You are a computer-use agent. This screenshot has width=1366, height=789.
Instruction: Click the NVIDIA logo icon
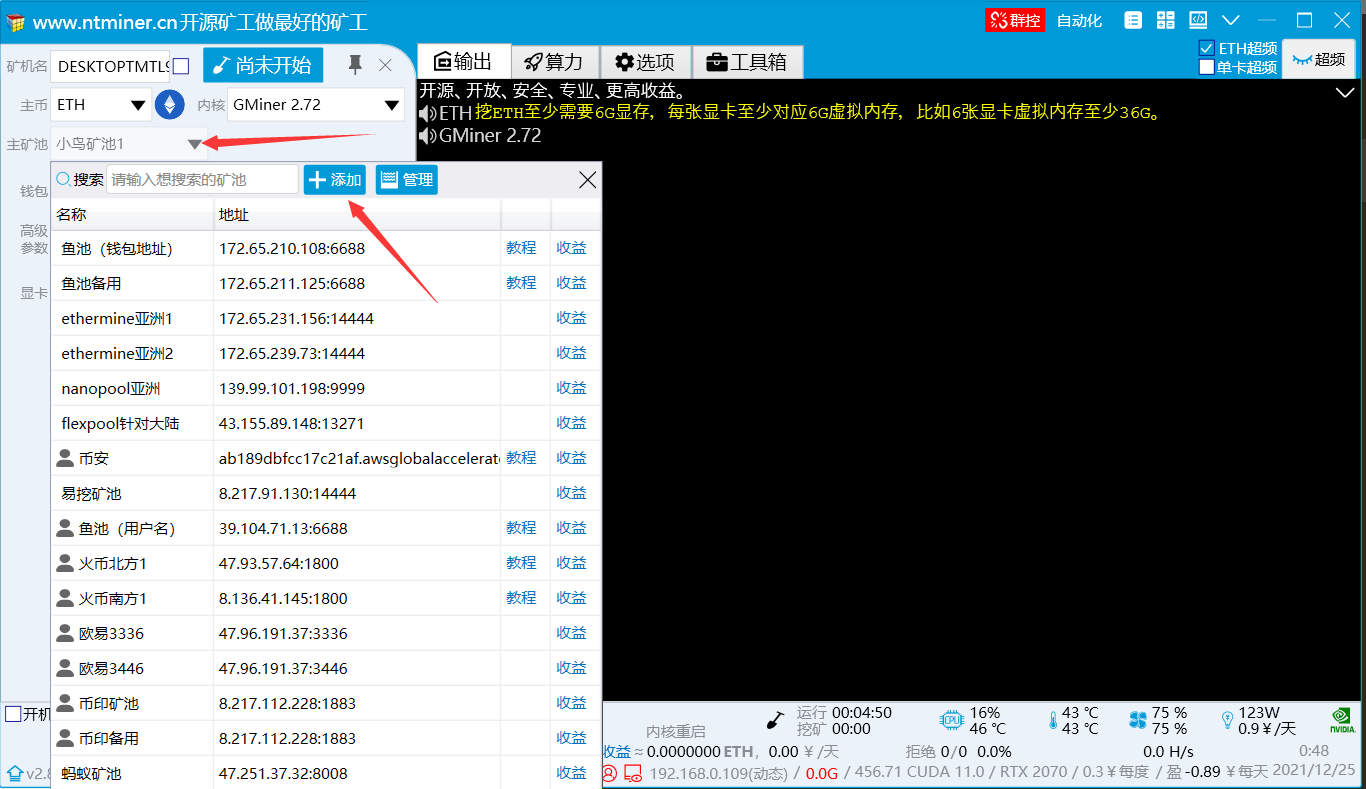coord(1342,720)
